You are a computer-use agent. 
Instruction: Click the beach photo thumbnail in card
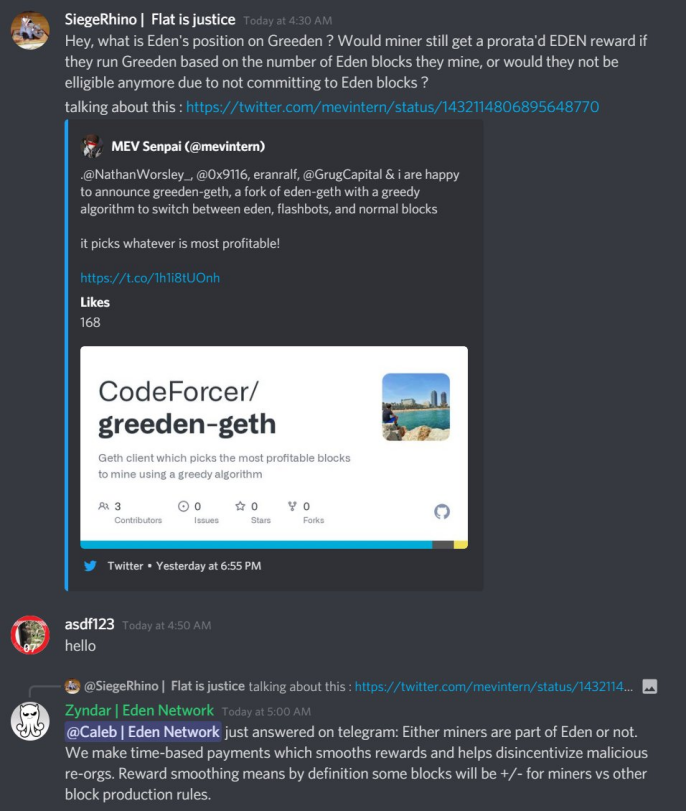click(x=416, y=407)
